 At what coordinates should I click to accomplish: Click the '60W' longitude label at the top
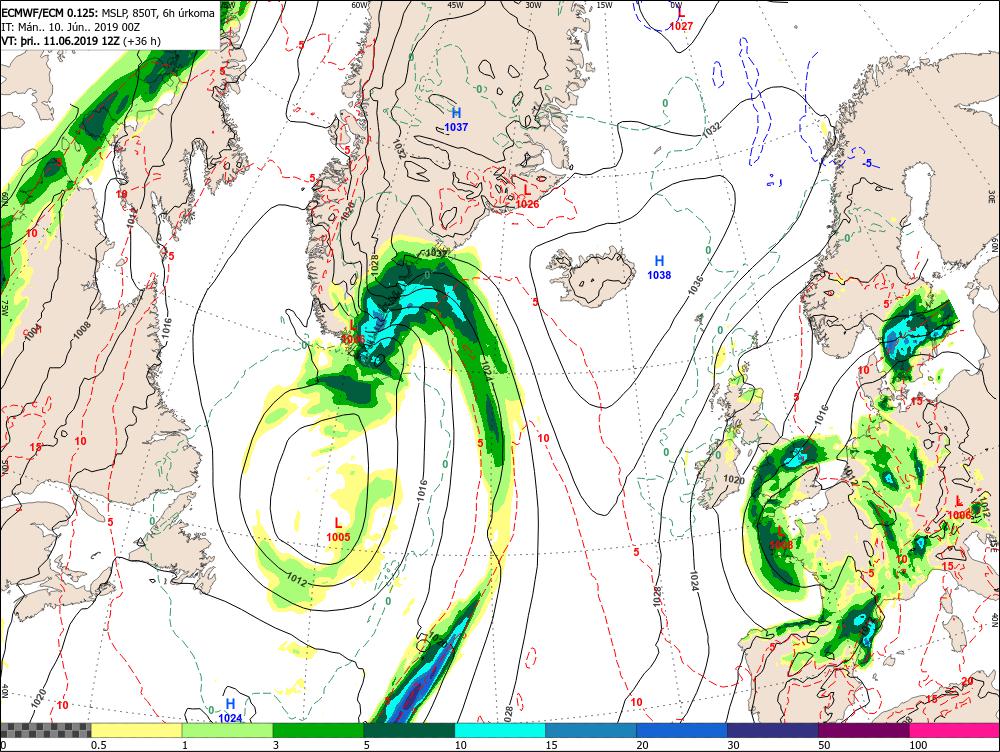[x=360, y=4]
